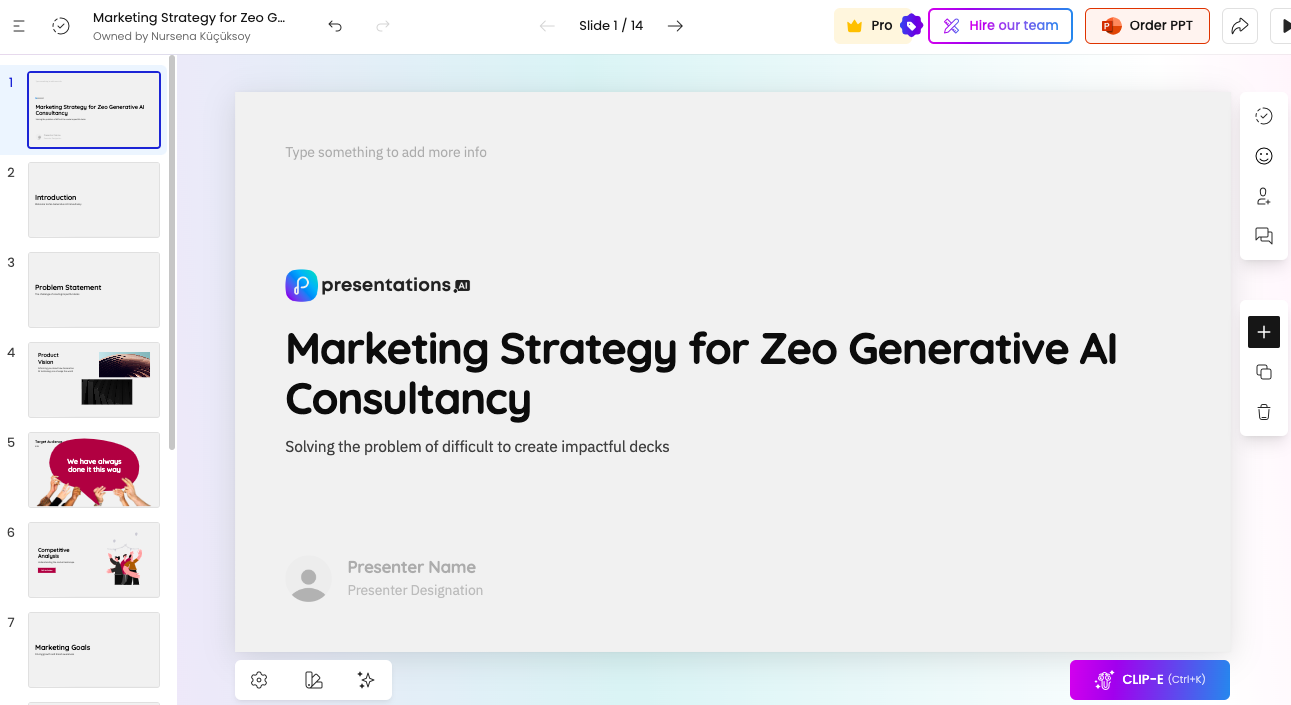Duplicate the current slide
Viewport: 1291px width, 705px height.
1264,372
